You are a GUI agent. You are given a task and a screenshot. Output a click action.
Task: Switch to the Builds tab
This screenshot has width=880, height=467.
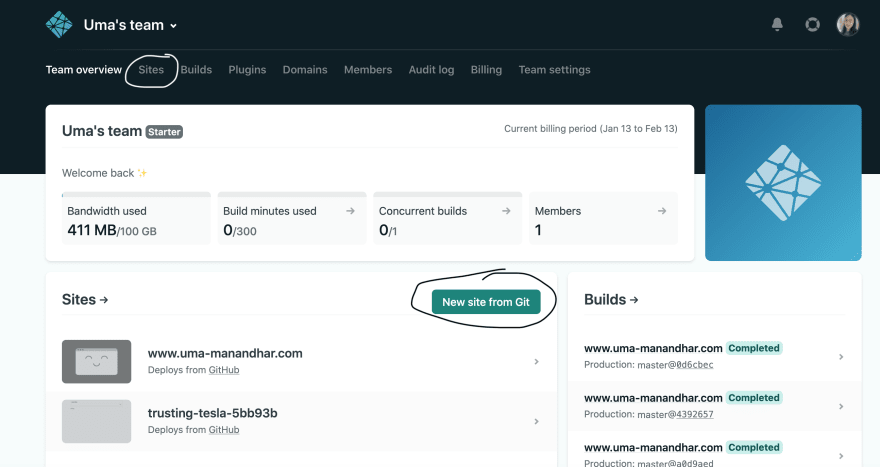[x=196, y=70]
